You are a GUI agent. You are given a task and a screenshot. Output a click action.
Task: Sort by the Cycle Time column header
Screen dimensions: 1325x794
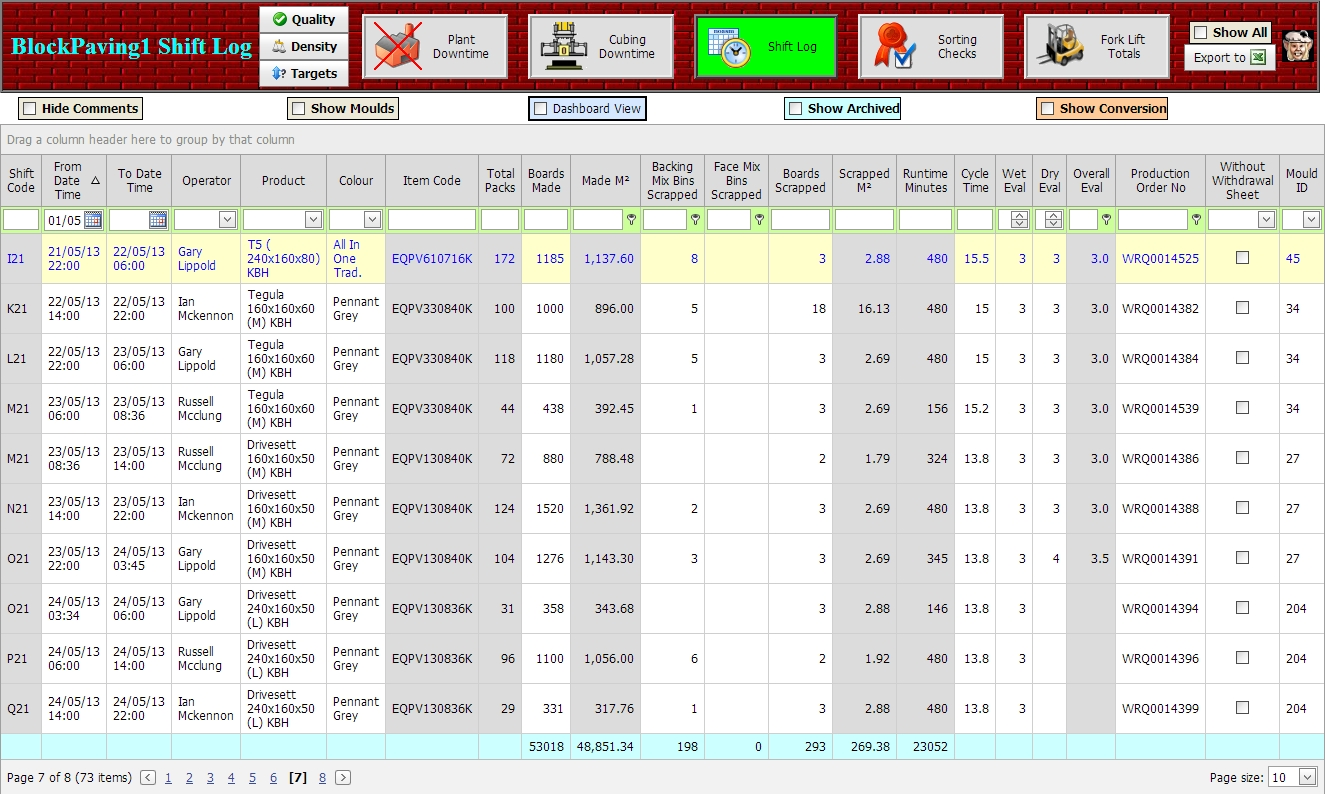[x=975, y=180]
